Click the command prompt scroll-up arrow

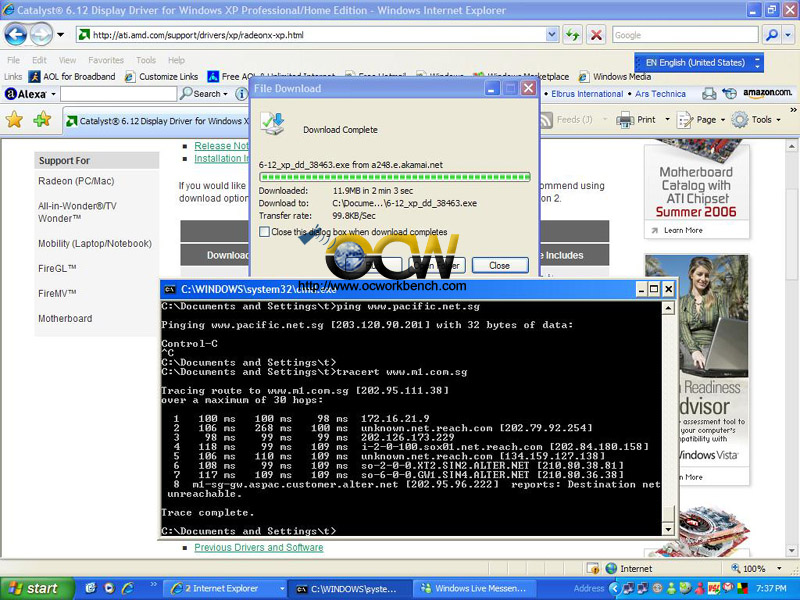point(668,308)
